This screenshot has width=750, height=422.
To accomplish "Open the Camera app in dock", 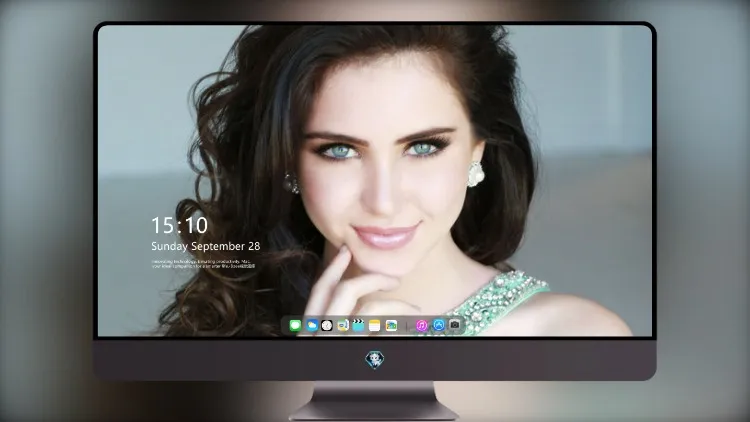I will tap(454, 325).
